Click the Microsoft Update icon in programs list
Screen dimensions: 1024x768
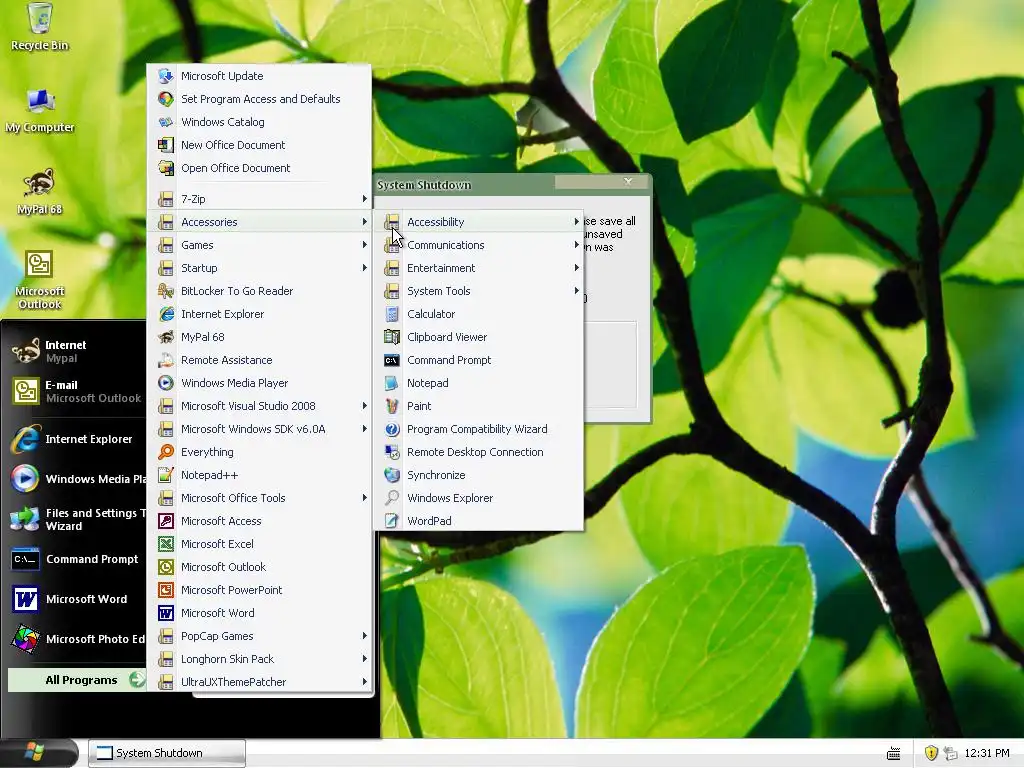[x=166, y=76]
